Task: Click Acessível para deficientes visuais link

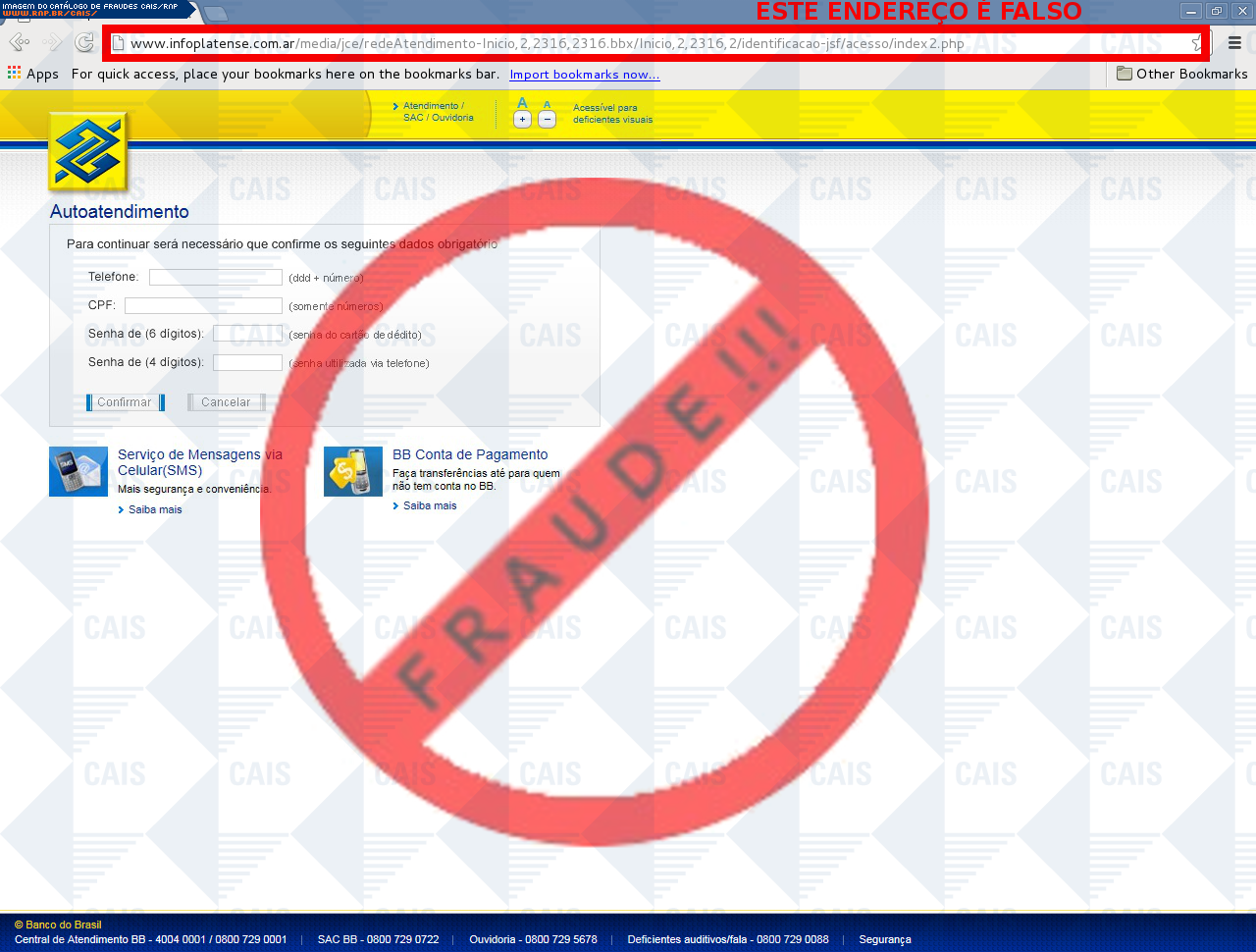Action: [612, 114]
